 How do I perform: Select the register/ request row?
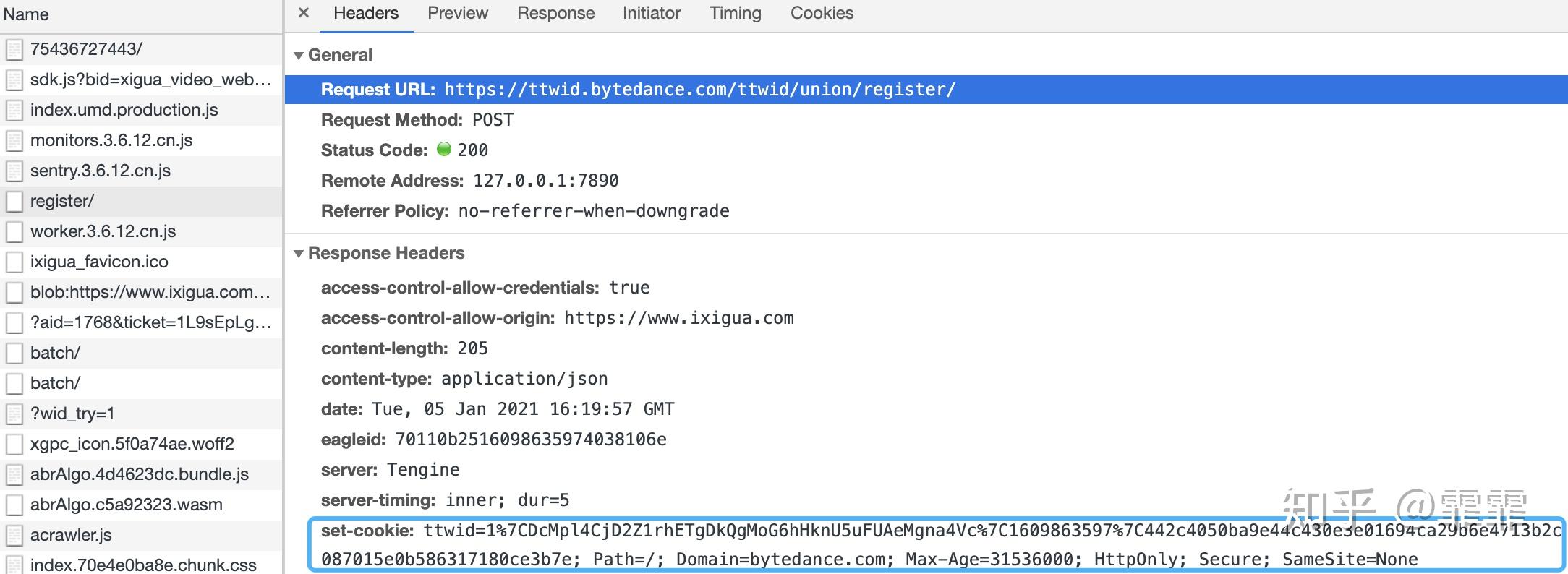(x=141, y=201)
